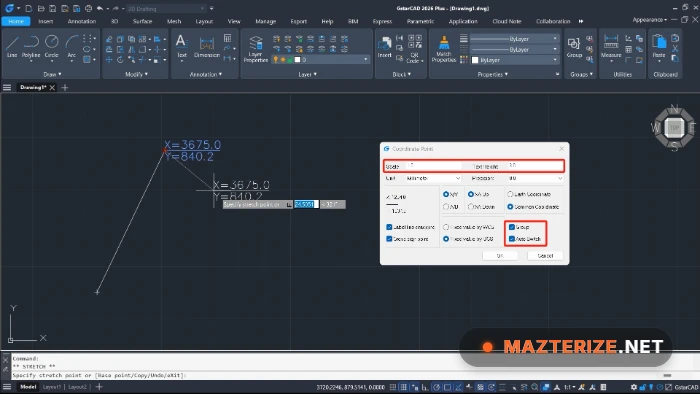The height and width of the screenshot is (394, 700).
Task: Select the Arc drawing tool
Action: pos(71,47)
